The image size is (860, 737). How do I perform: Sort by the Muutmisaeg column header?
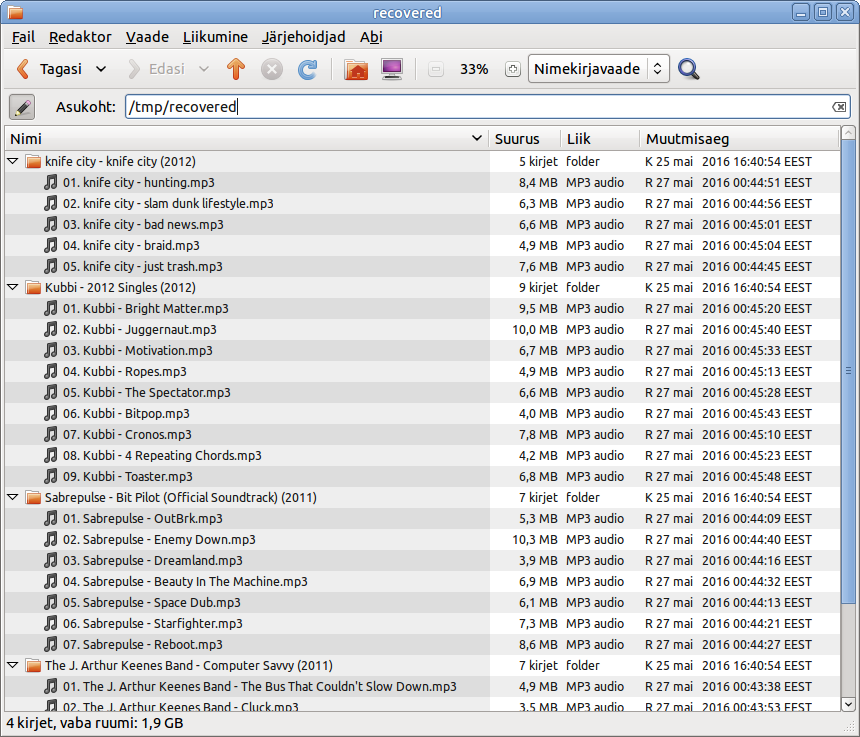point(739,139)
